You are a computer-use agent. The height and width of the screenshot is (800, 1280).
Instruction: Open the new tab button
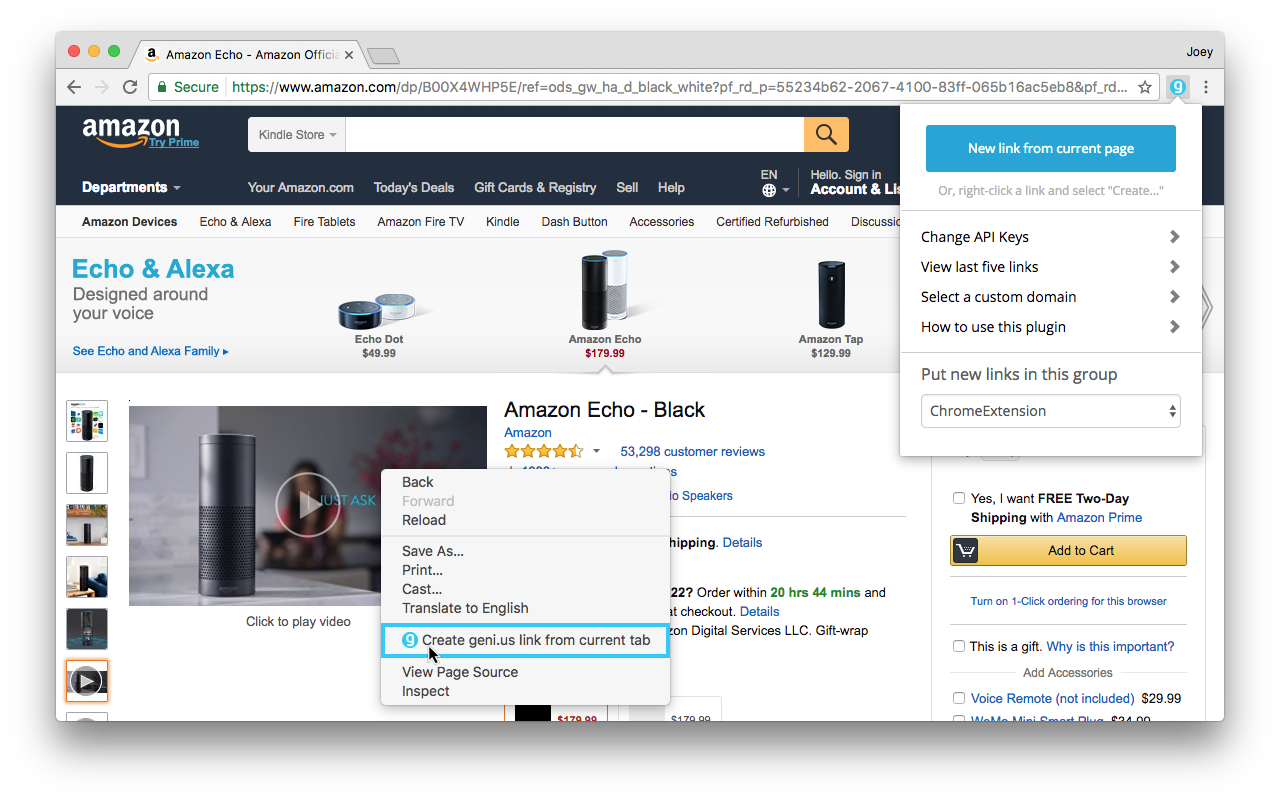[383, 54]
